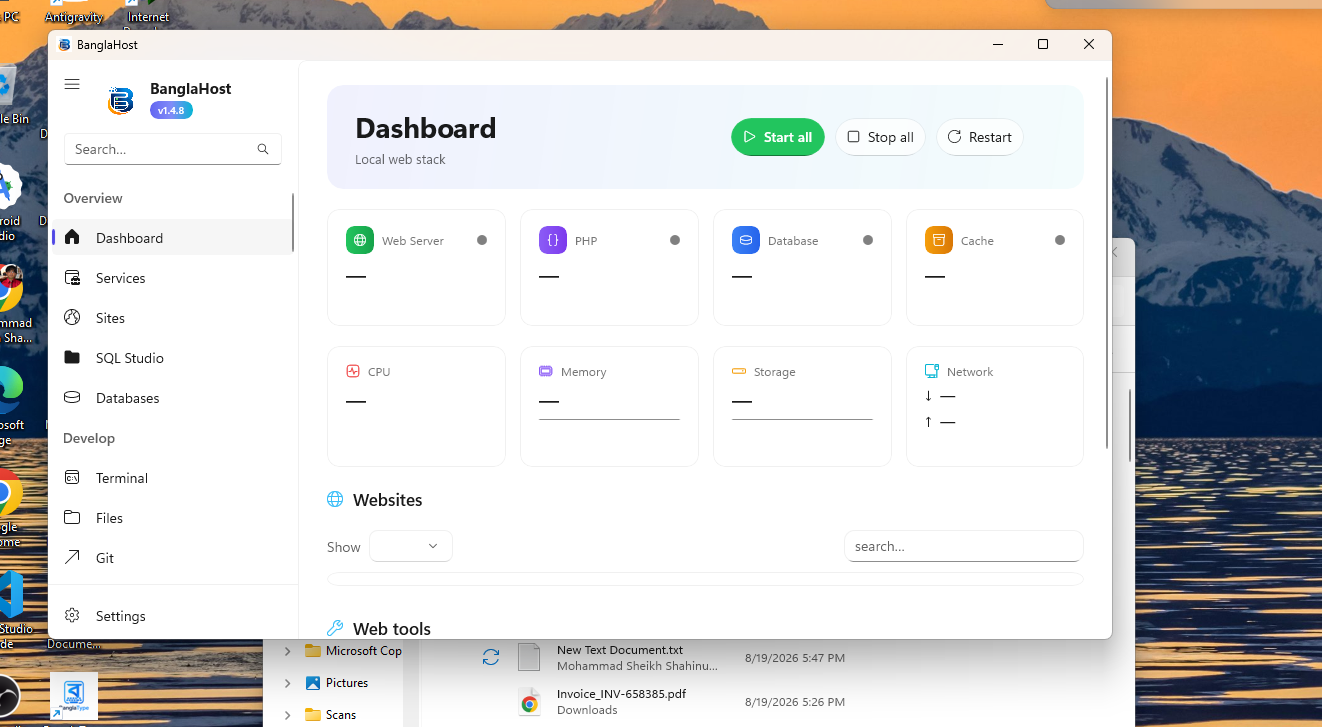This screenshot has height=727, width=1322.
Task: Click the Stop all button
Action: pos(880,137)
